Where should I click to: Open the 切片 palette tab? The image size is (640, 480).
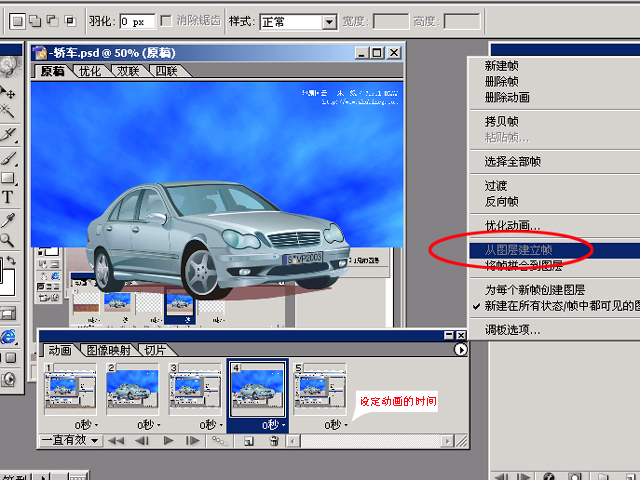click(x=155, y=350)
